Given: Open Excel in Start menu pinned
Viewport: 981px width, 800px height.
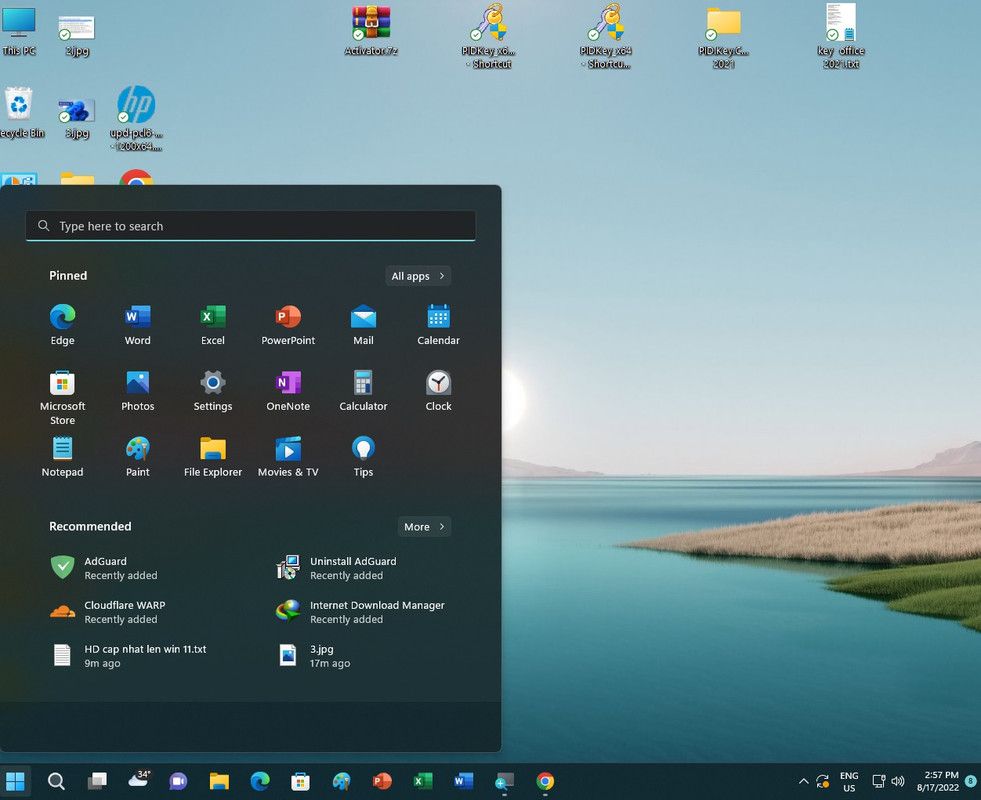Looking at the screenshot, I should pyautogui.click(x=213, y=325).
